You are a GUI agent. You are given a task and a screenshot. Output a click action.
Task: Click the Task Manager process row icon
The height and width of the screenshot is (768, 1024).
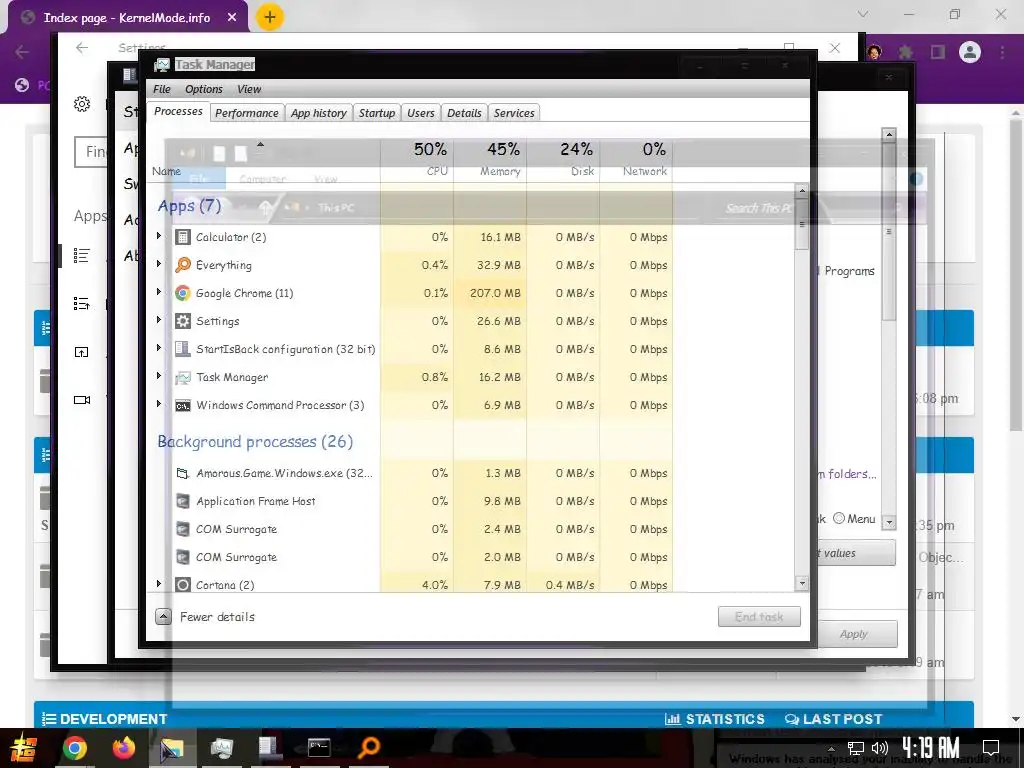pos(183,377)
